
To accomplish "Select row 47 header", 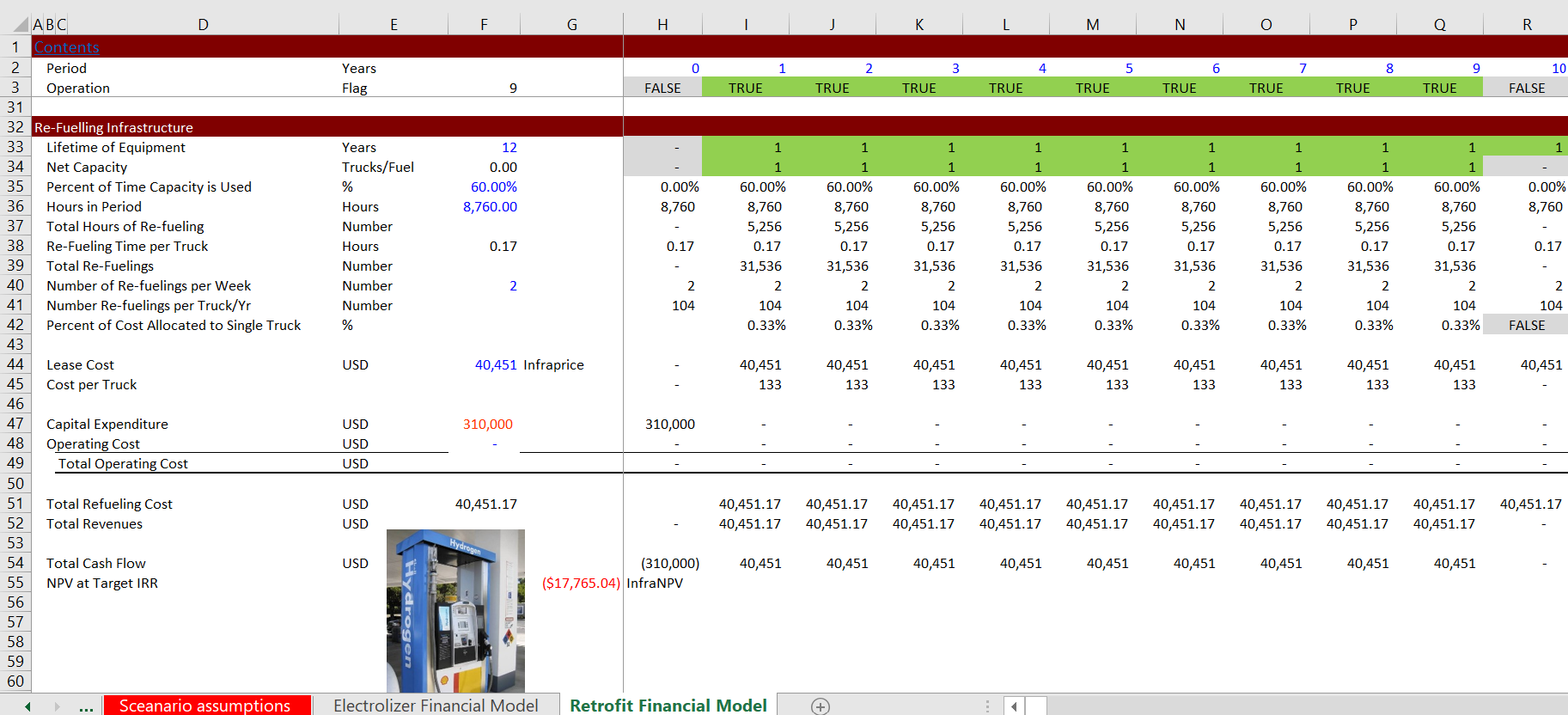I will [15, 424].
